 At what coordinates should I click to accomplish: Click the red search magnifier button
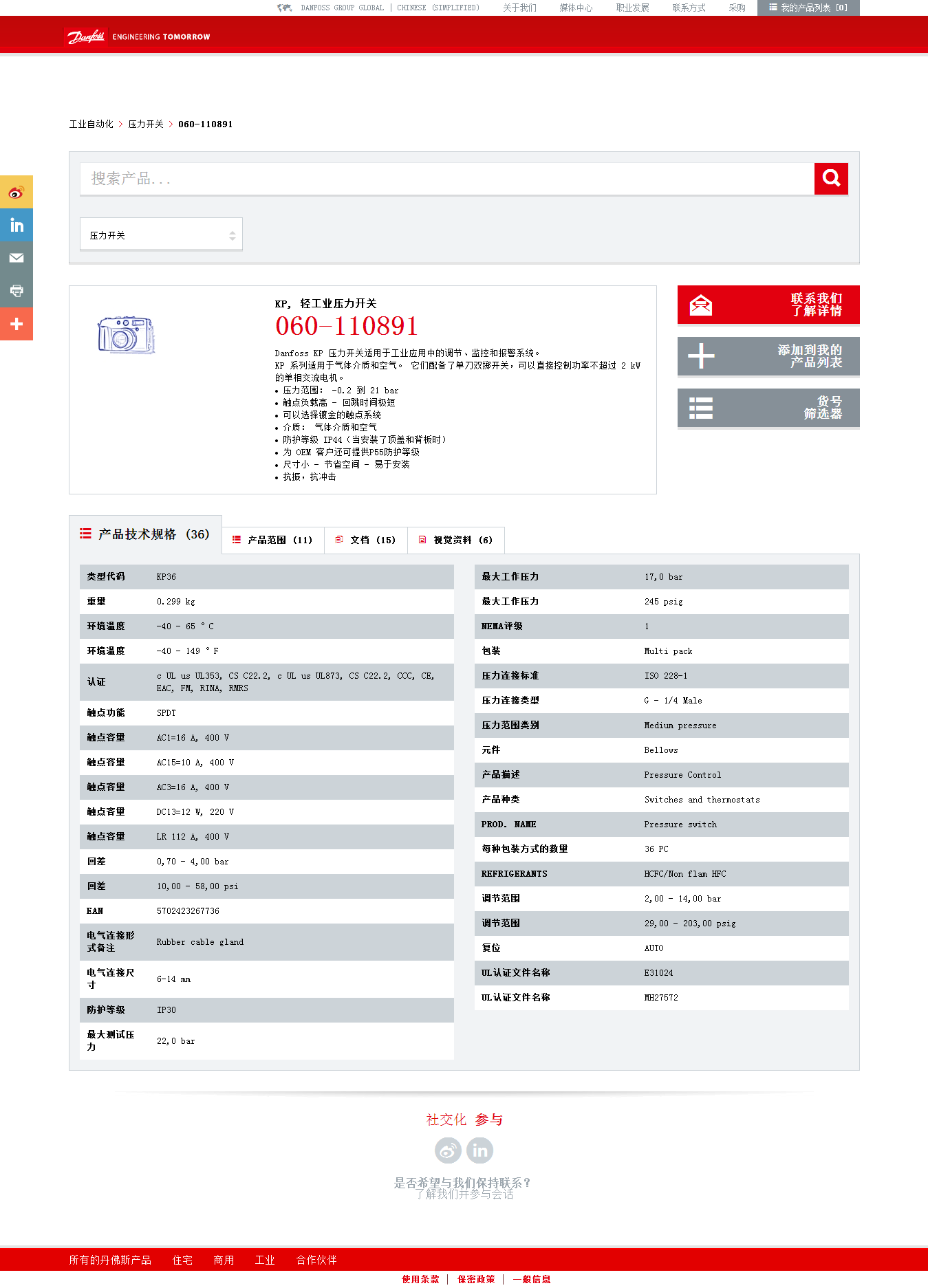[x=831, y=179]
